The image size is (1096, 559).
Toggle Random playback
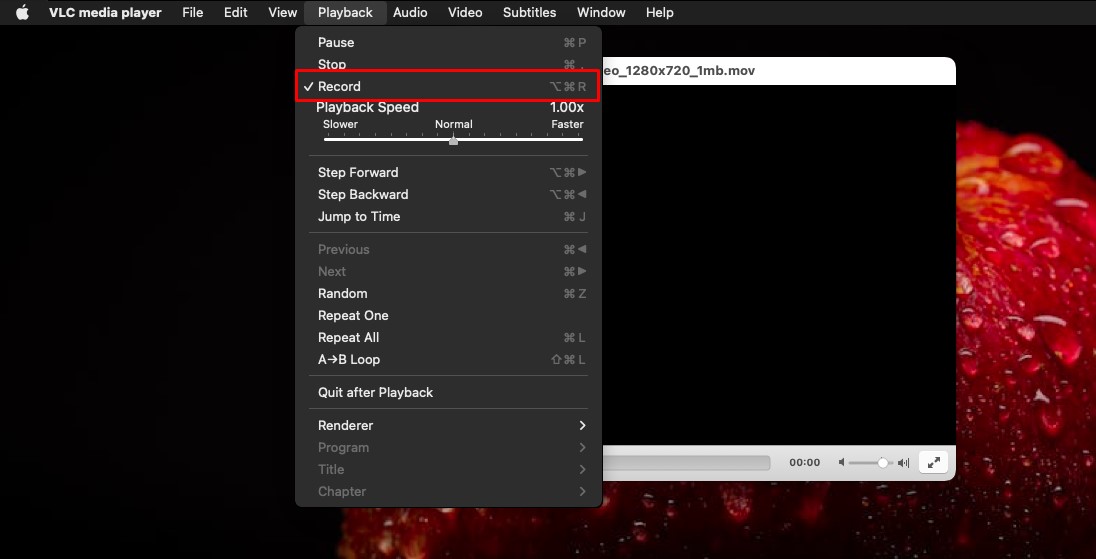click(x=448, y=293)
